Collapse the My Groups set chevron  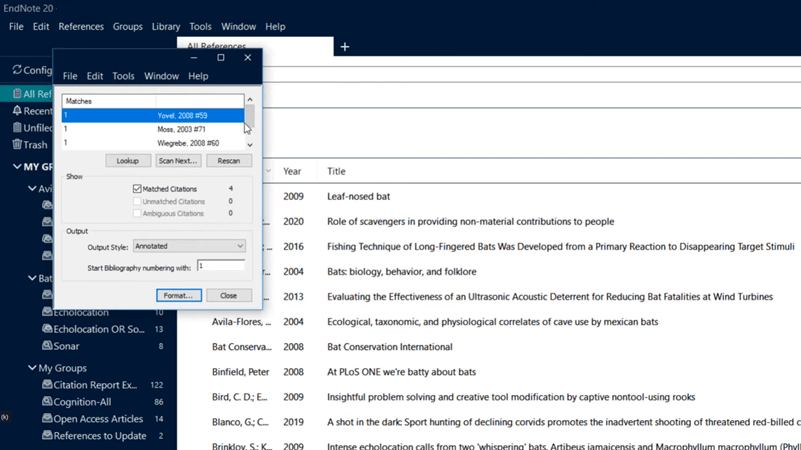point(32,367)
